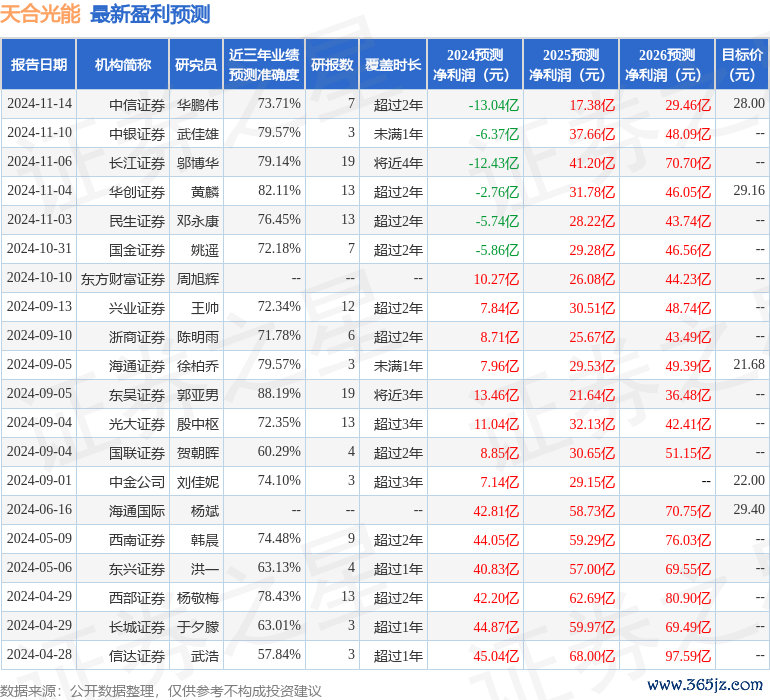Click the date 2024-10-31
The height and width of the screenshot is (700, 770).
[x=39, y=249]
